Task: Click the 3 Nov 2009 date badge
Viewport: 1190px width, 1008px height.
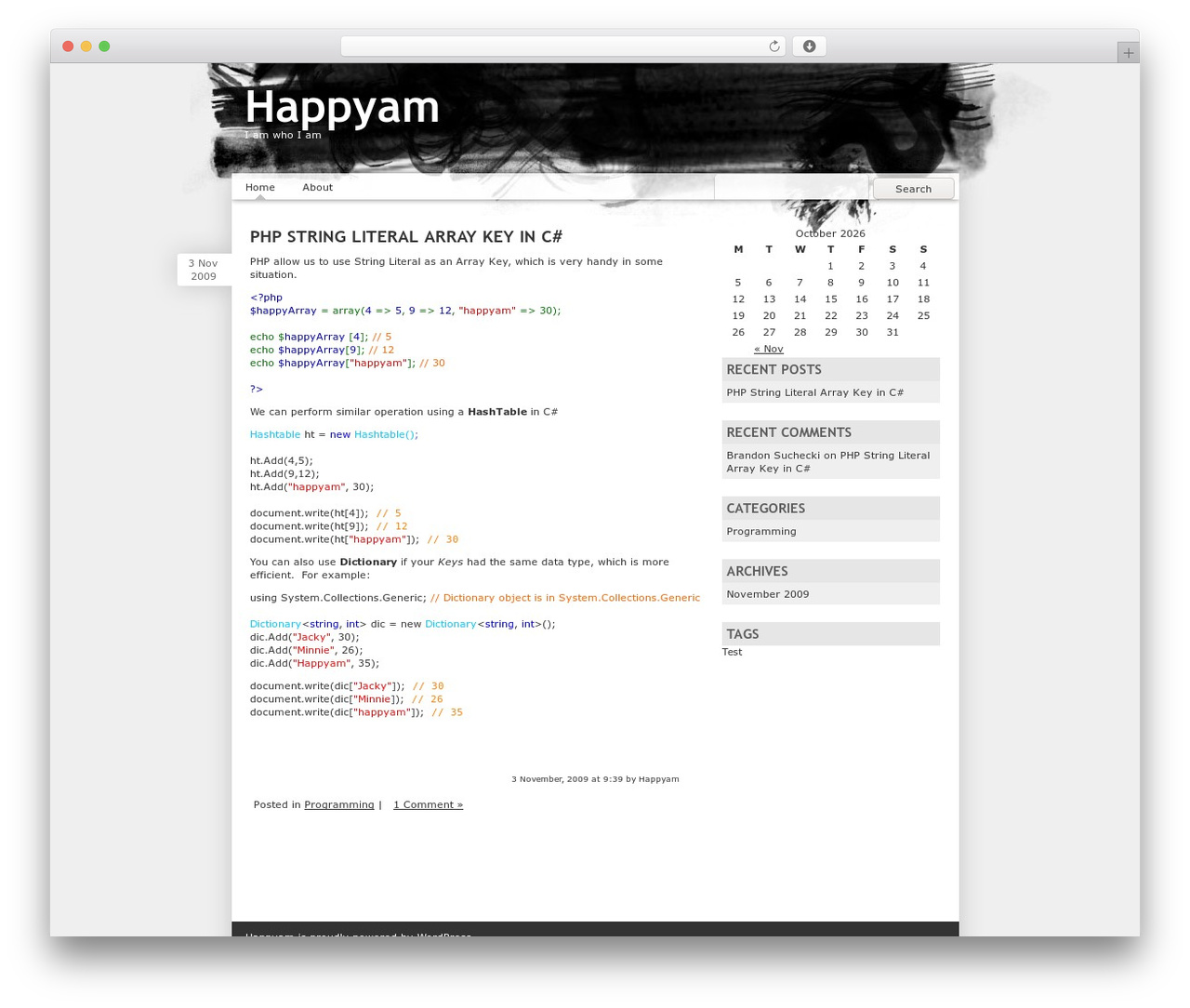Action: [204, 270]
